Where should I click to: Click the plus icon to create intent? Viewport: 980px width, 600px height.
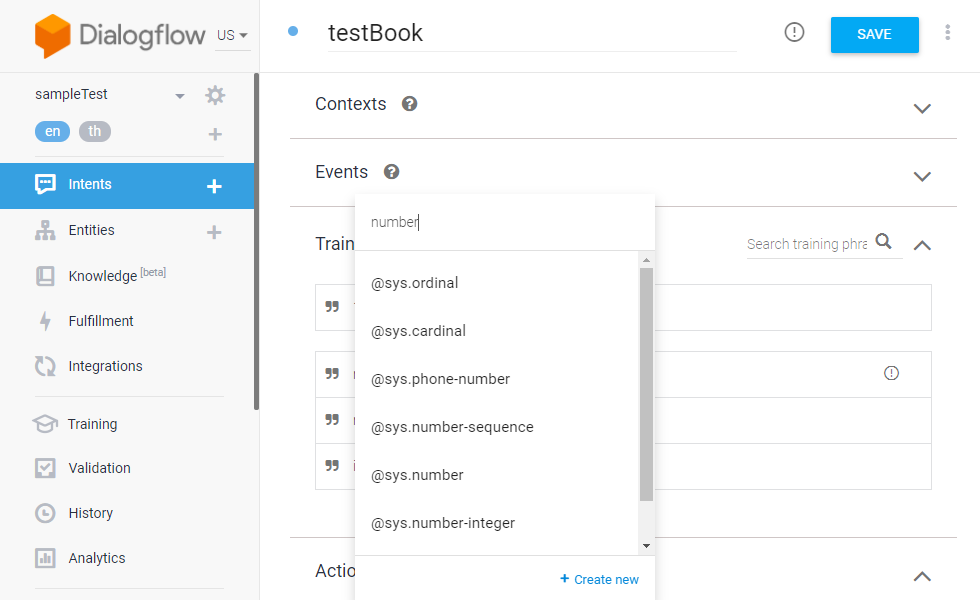214,186
